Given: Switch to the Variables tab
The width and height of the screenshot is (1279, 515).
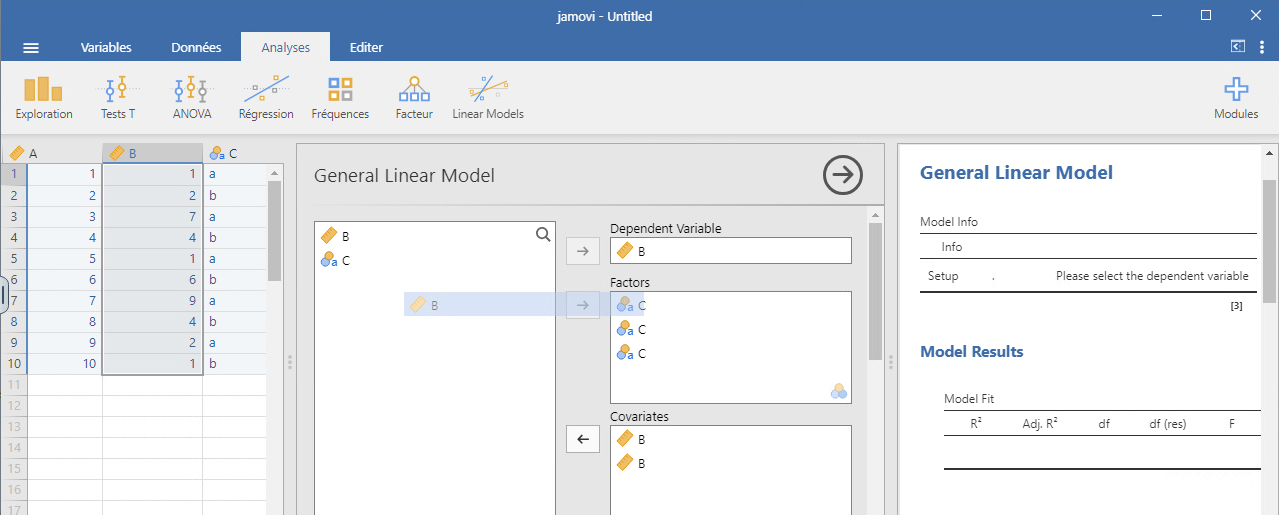Looking at the screenshot, I should [106, 47].
